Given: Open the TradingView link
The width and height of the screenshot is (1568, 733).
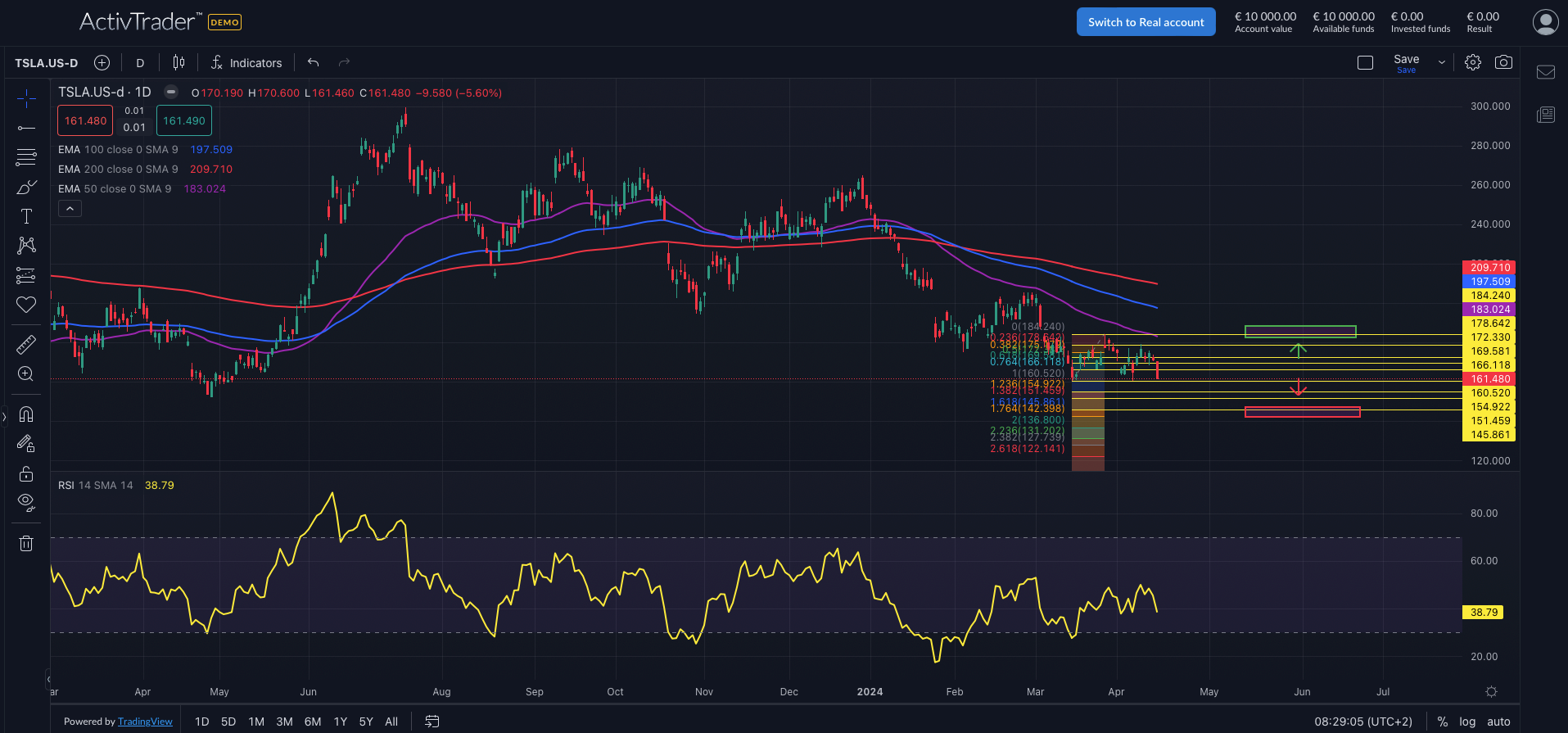Looking at the screenshot, I should click(145, 722).
